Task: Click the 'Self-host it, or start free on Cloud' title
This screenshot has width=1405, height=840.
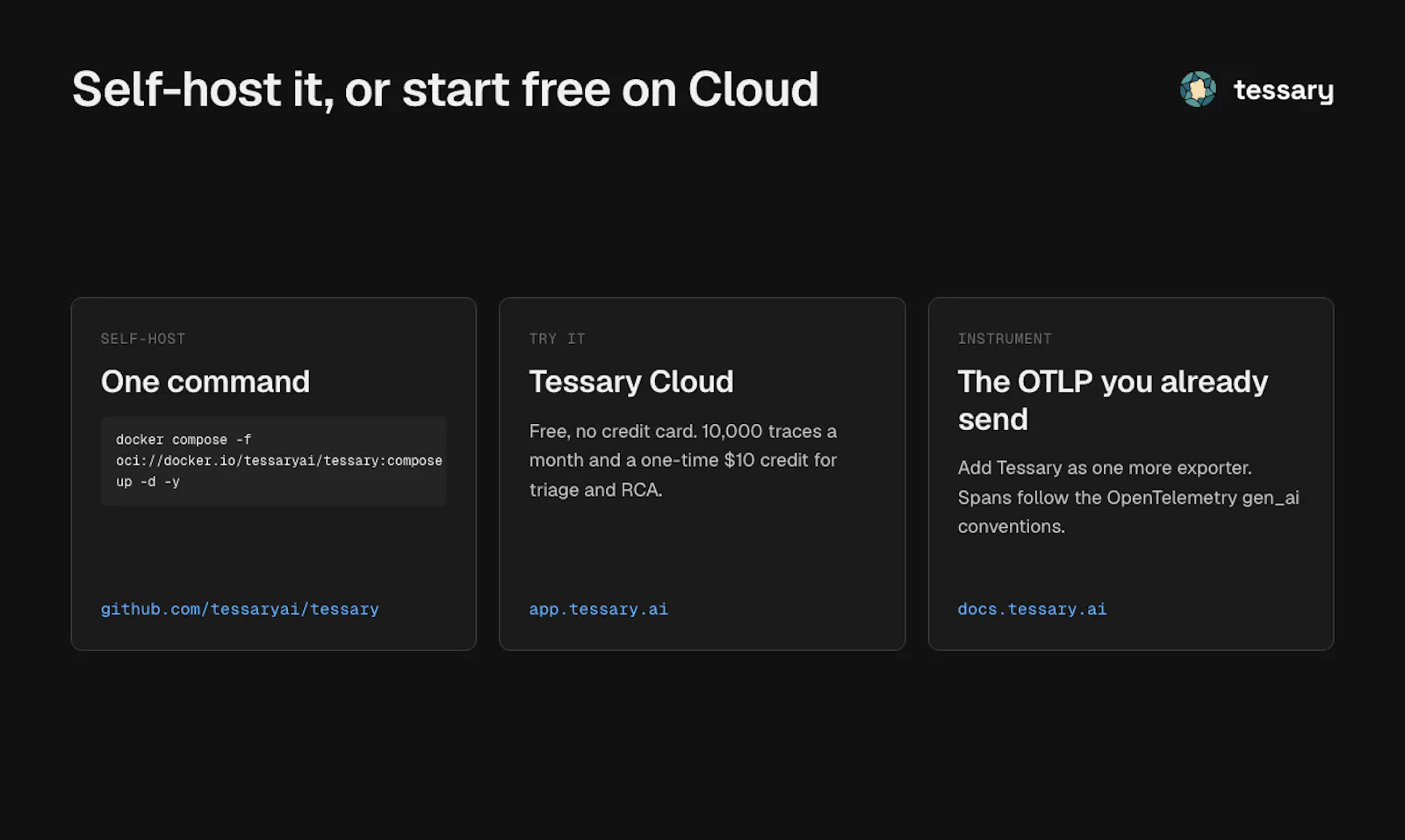Action: click(445, 90)
